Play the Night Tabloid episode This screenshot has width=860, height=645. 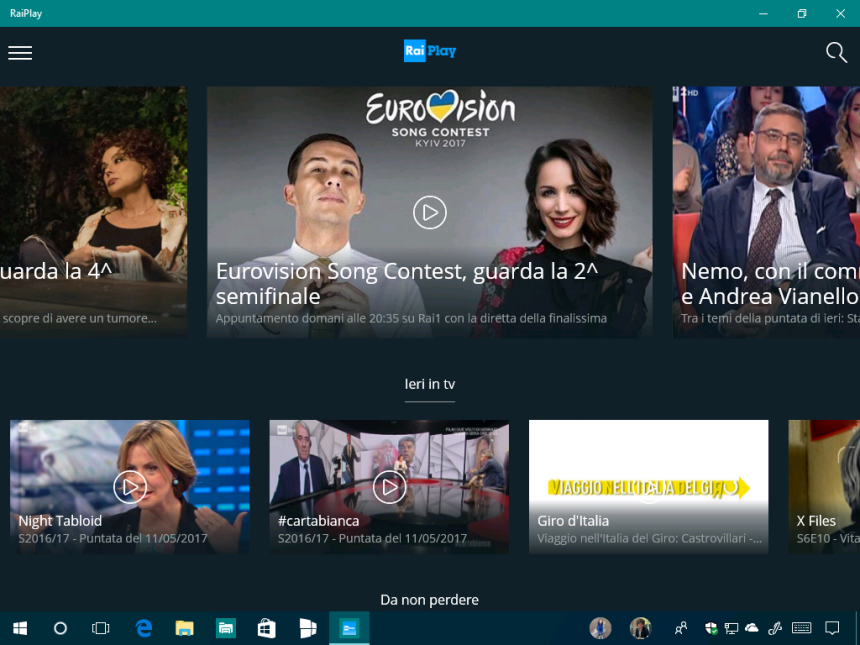click(130, 487)
